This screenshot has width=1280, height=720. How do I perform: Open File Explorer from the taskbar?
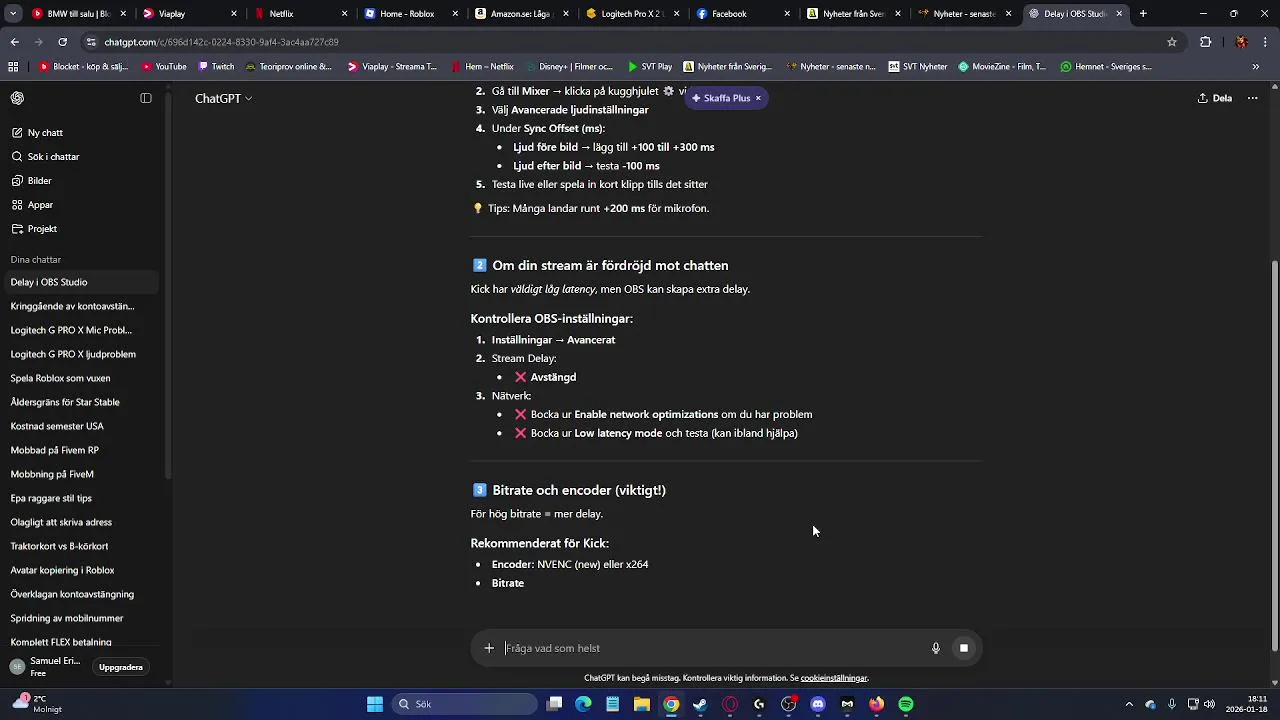pos(642,704)
